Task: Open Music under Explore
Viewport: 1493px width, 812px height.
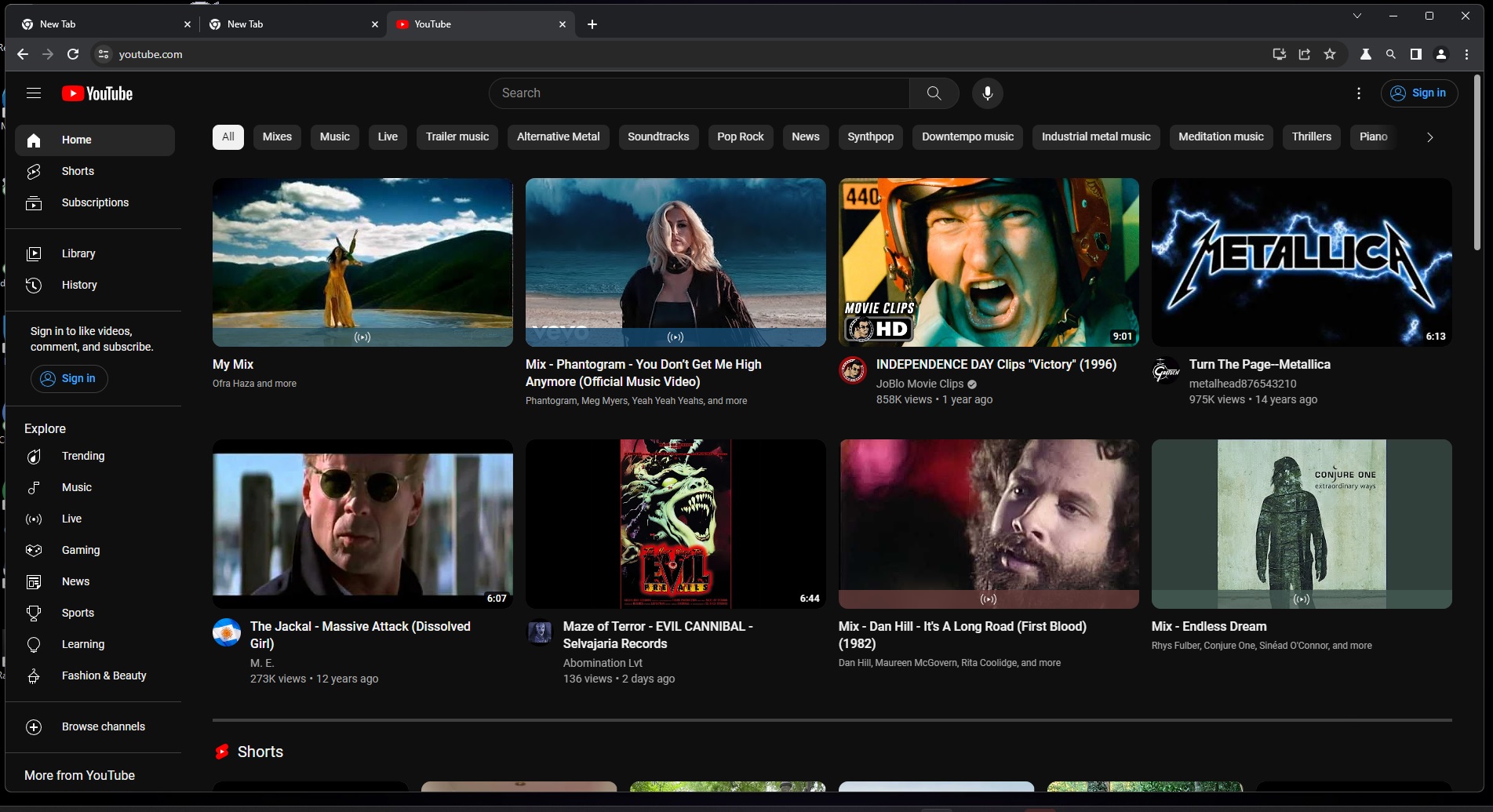Action: (95, 487)
